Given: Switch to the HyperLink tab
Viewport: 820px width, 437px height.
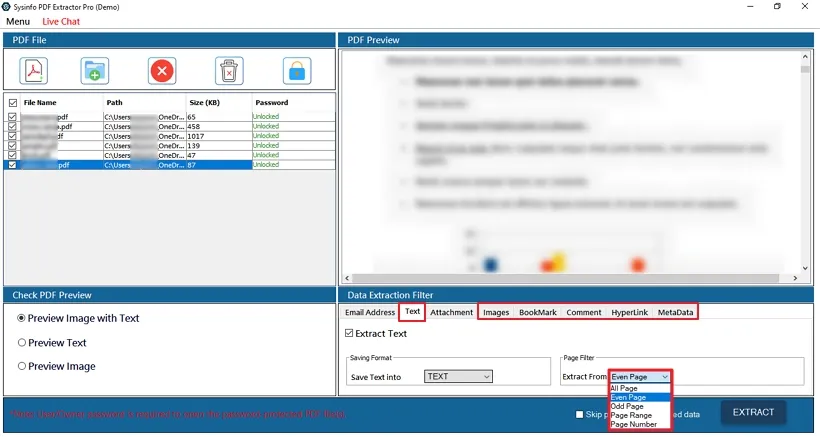Looking at the screenshot, I should [630, 312].
